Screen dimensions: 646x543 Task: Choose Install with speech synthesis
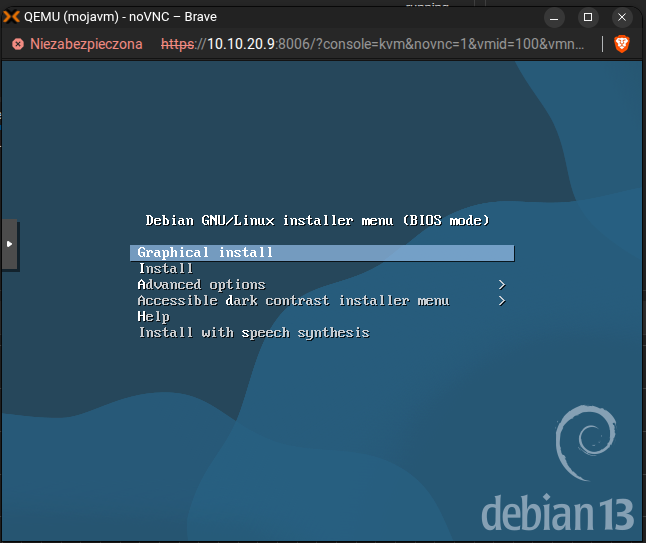pos(253,333)
